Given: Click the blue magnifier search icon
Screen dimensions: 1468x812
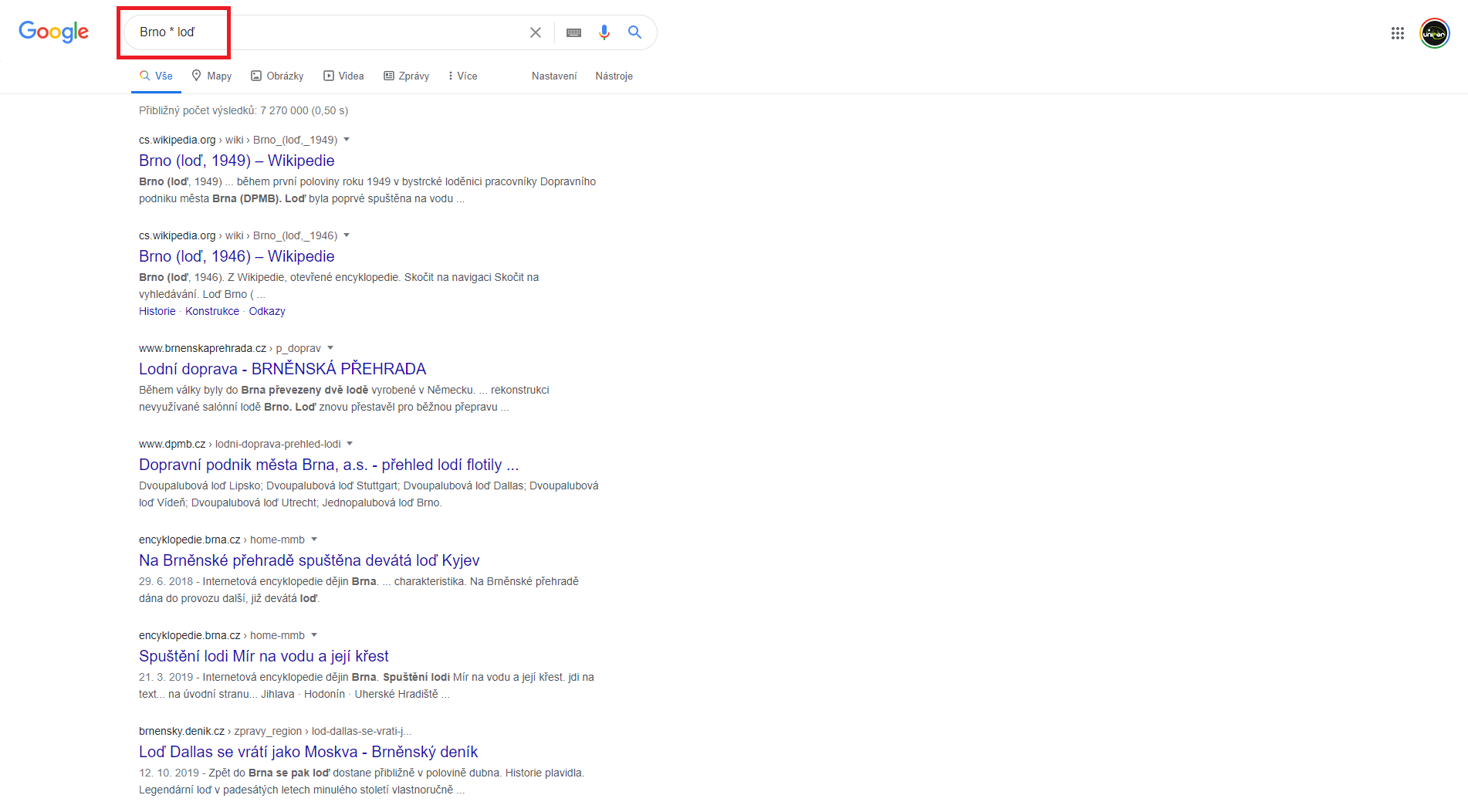Looking at the screenshot, I should pyautogui.click(x=634, y=32).
